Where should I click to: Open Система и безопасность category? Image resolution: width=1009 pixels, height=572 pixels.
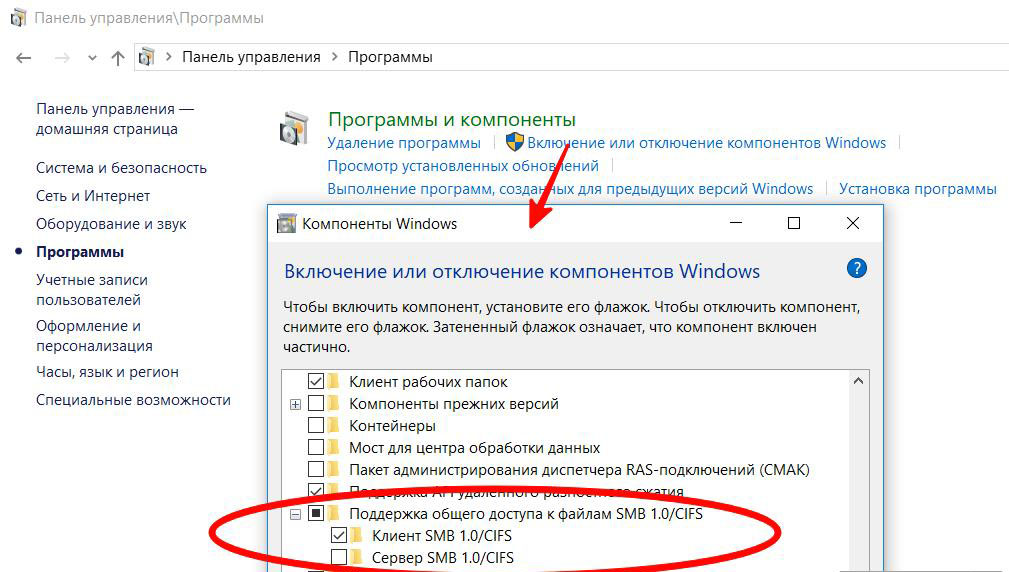click(121, 168)
